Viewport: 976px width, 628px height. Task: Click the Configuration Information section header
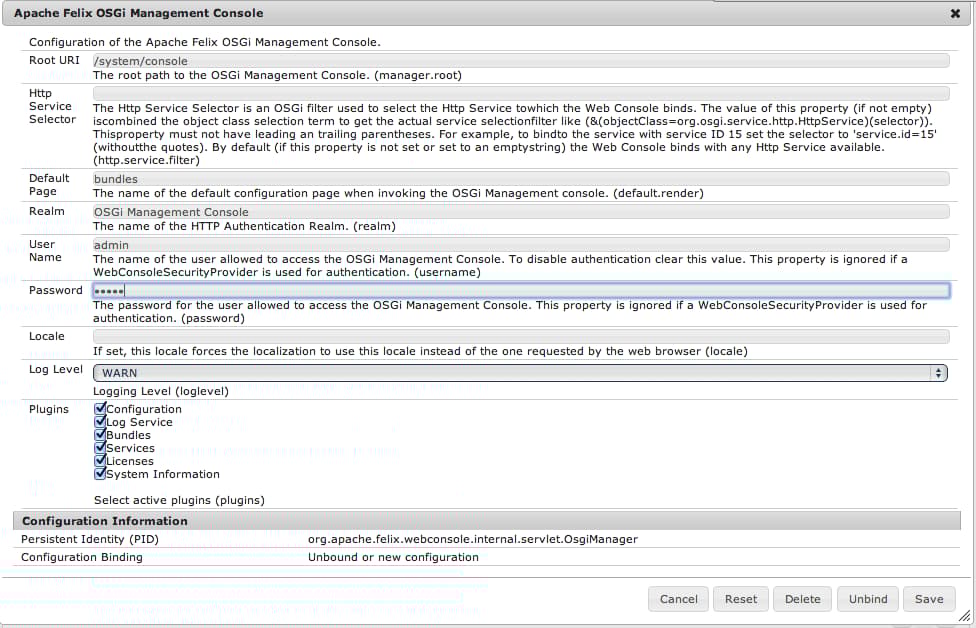(104, 520)
